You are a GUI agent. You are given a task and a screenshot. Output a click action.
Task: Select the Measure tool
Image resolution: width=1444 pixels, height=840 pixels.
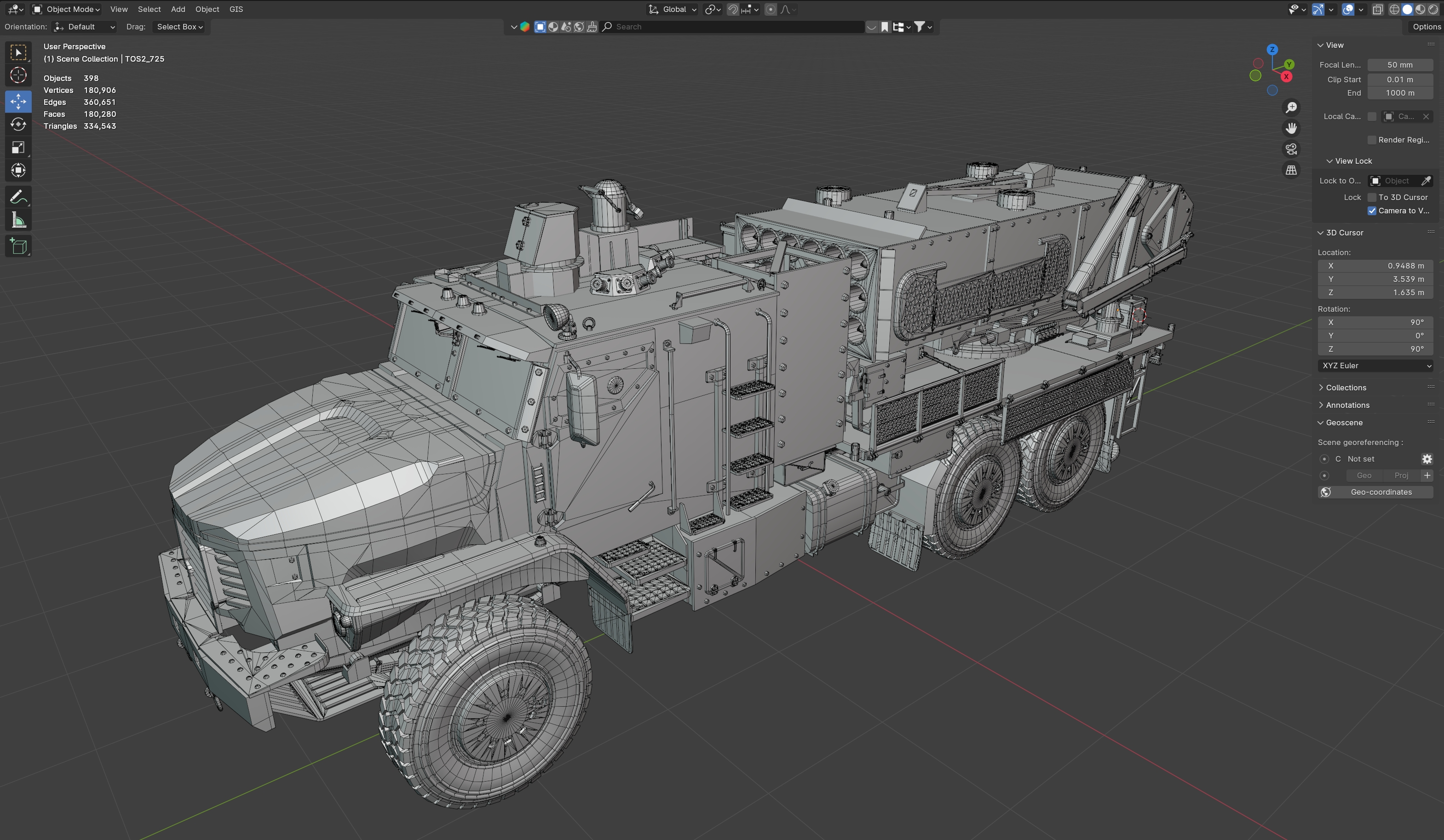[18, 220]
